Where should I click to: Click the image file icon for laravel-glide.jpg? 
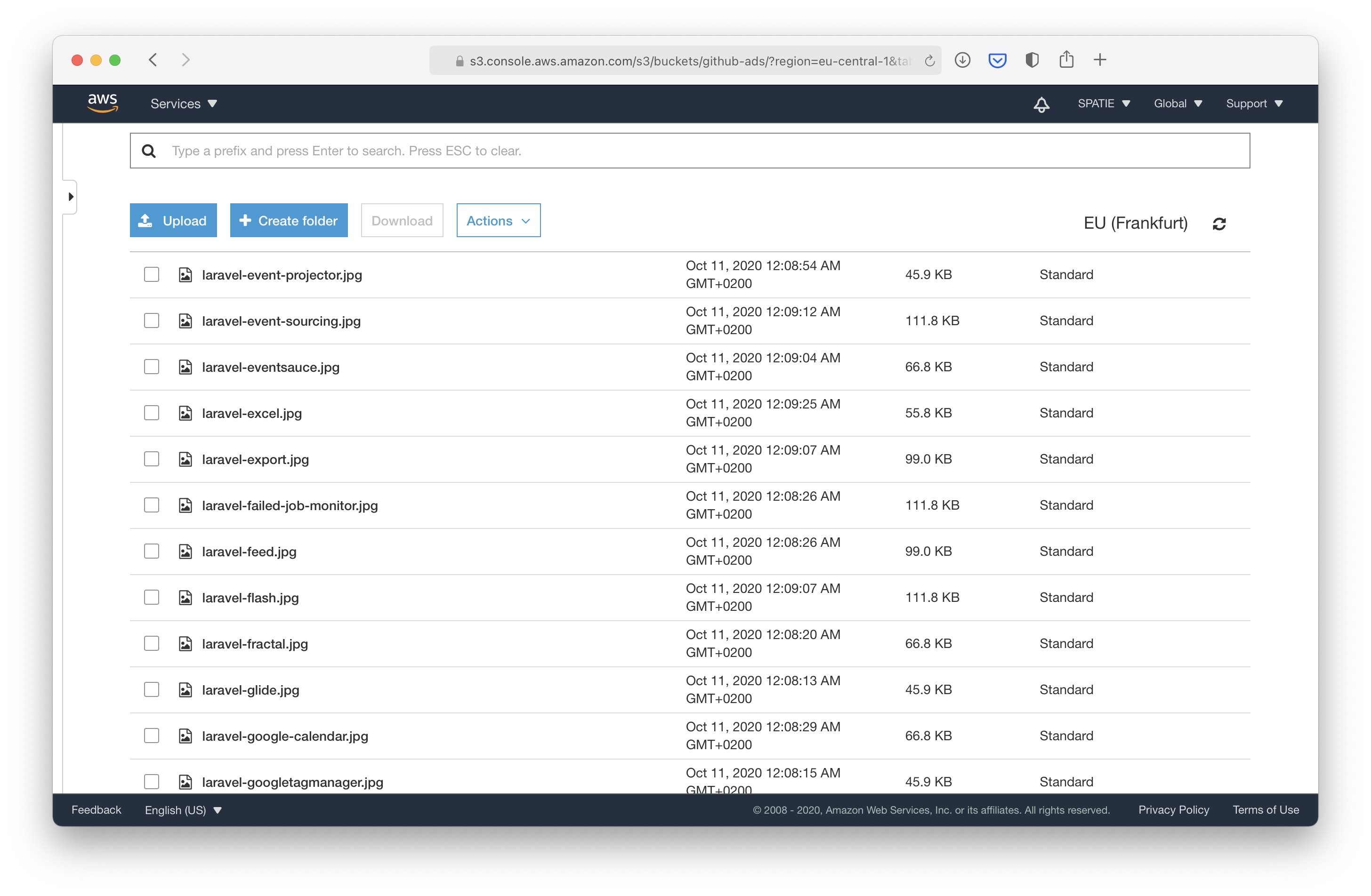(185, 689)
